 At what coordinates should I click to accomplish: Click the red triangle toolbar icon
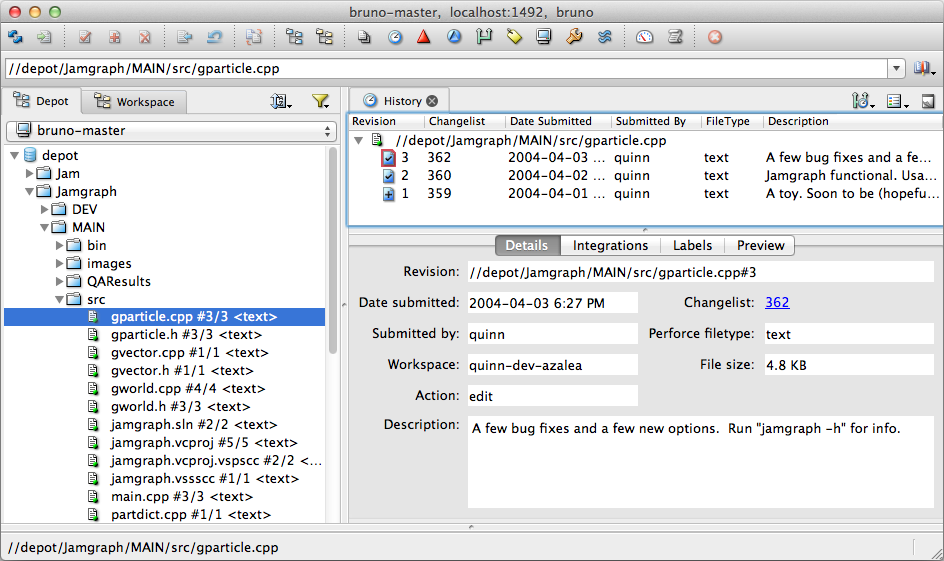click(x=424, y=38)
